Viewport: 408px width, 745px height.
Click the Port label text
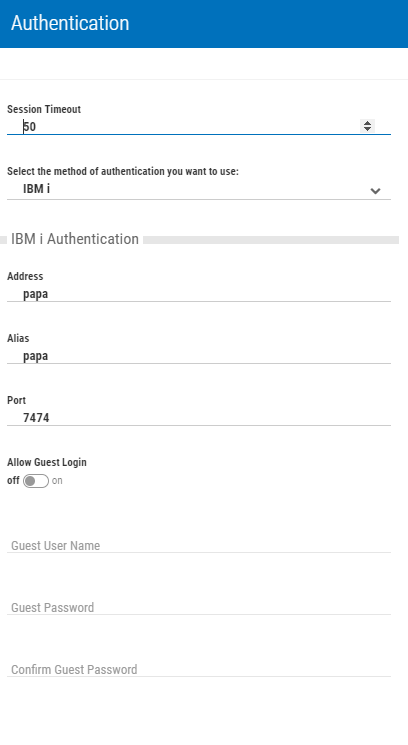pos(16,400)
